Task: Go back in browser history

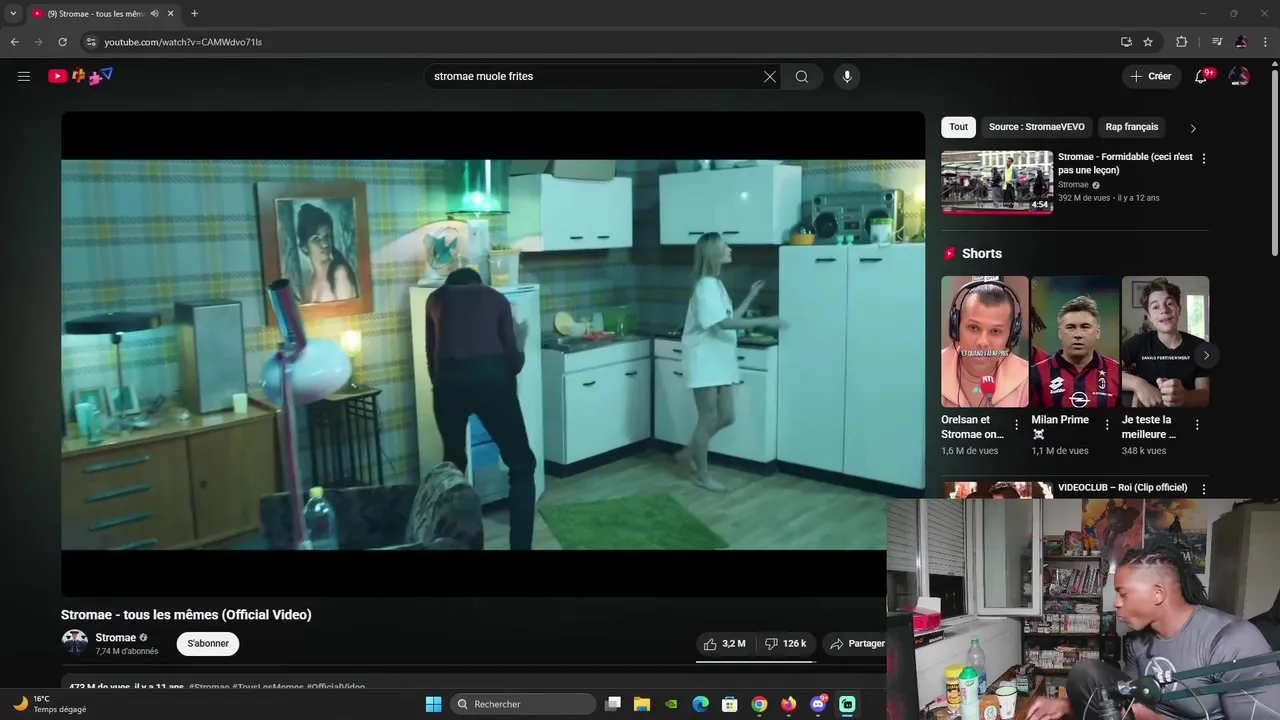Action: coord(15,42)
